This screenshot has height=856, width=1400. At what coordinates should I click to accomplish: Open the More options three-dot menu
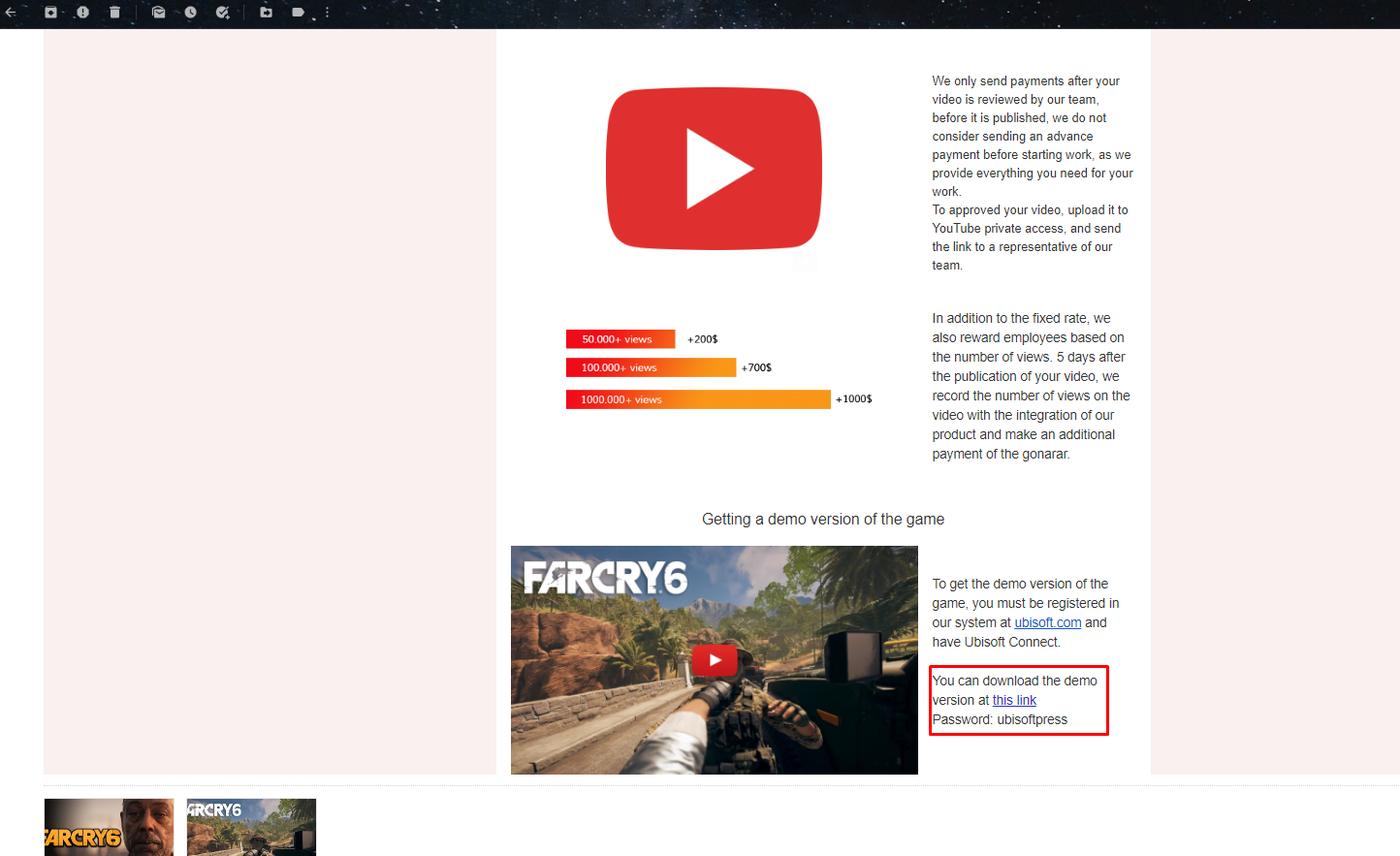(x=327, y=13)
